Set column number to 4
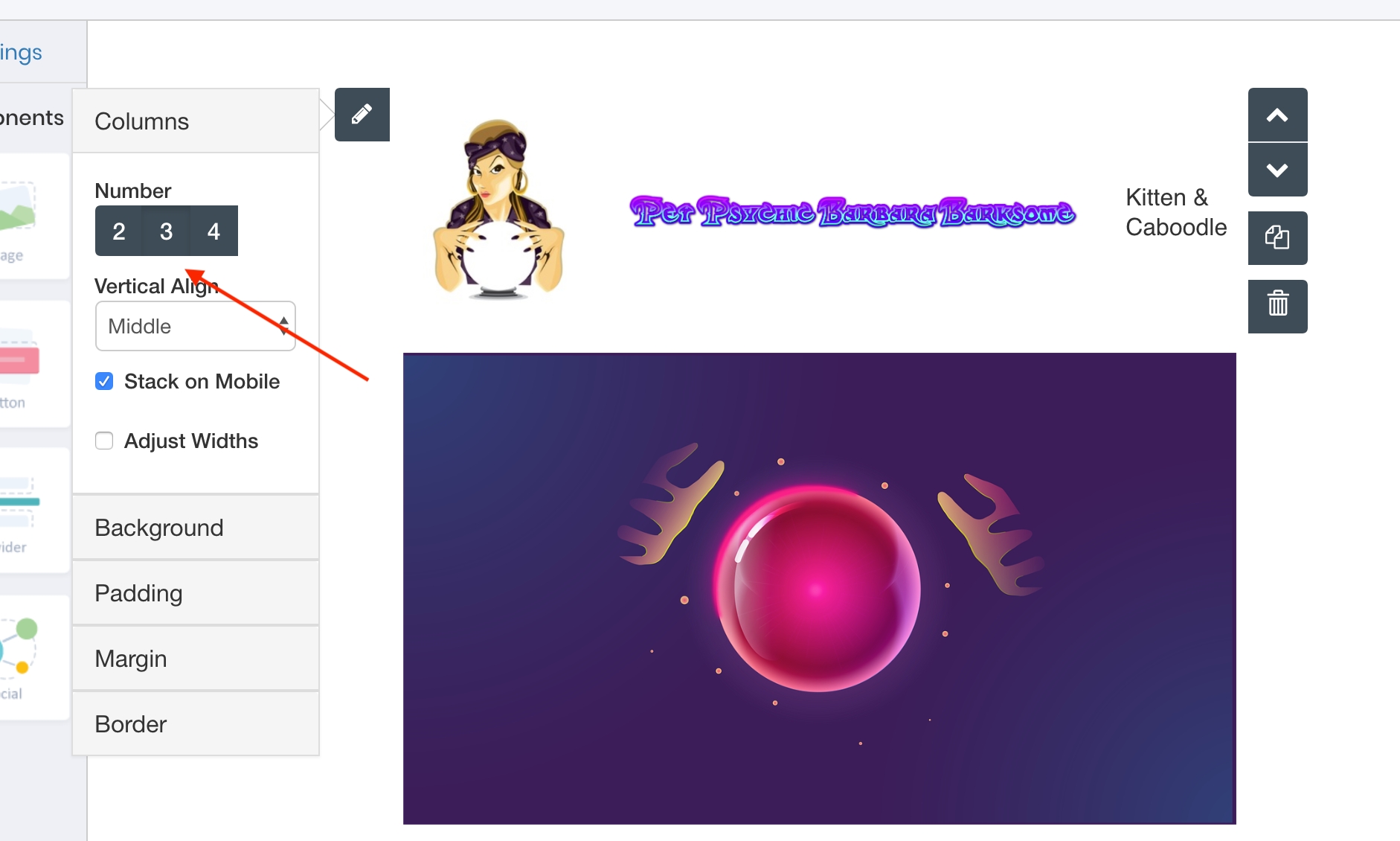 pos(214,231)
